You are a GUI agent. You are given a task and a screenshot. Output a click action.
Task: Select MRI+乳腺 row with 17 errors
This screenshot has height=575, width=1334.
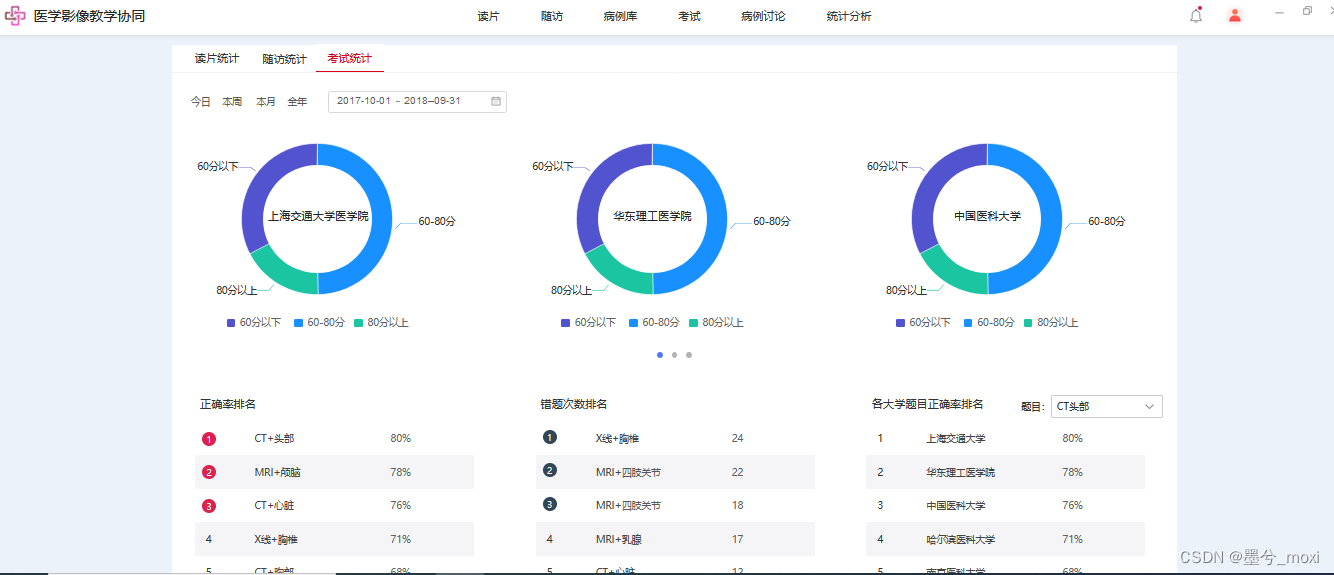point(675,539)
